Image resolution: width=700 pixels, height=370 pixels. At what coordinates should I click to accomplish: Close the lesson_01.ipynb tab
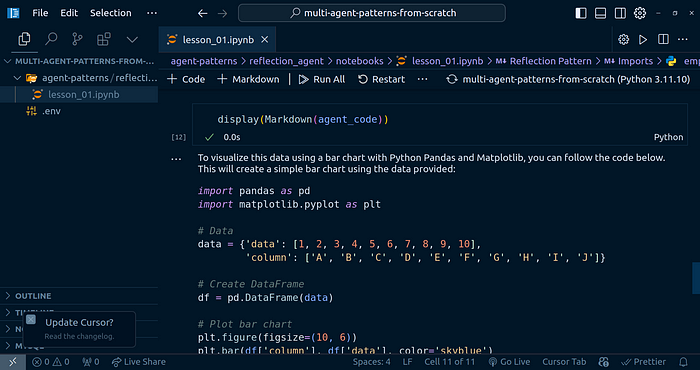click(265, 40)
